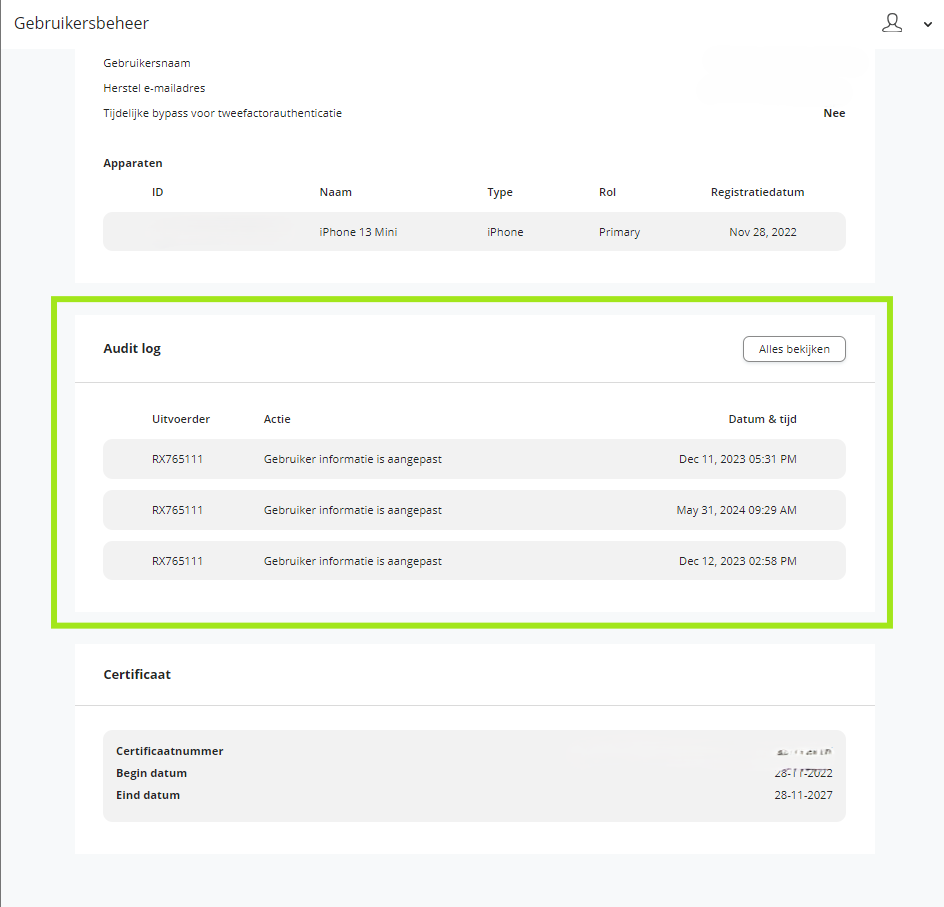The image size is (944, 907).
Task: Click the Uitvoerder column header
Action: point(181,419)
